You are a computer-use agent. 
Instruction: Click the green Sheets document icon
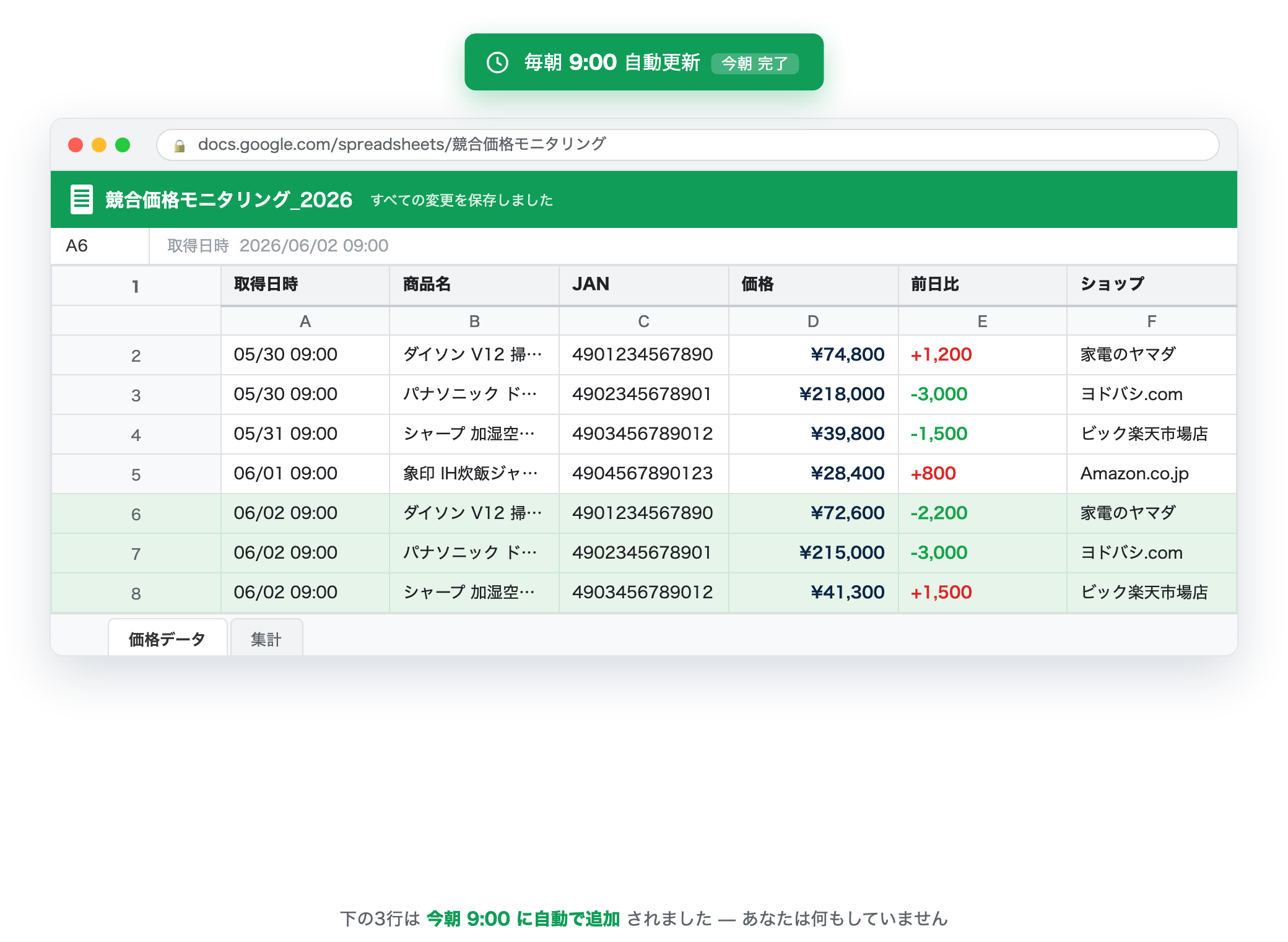click(x=82, y=199)
